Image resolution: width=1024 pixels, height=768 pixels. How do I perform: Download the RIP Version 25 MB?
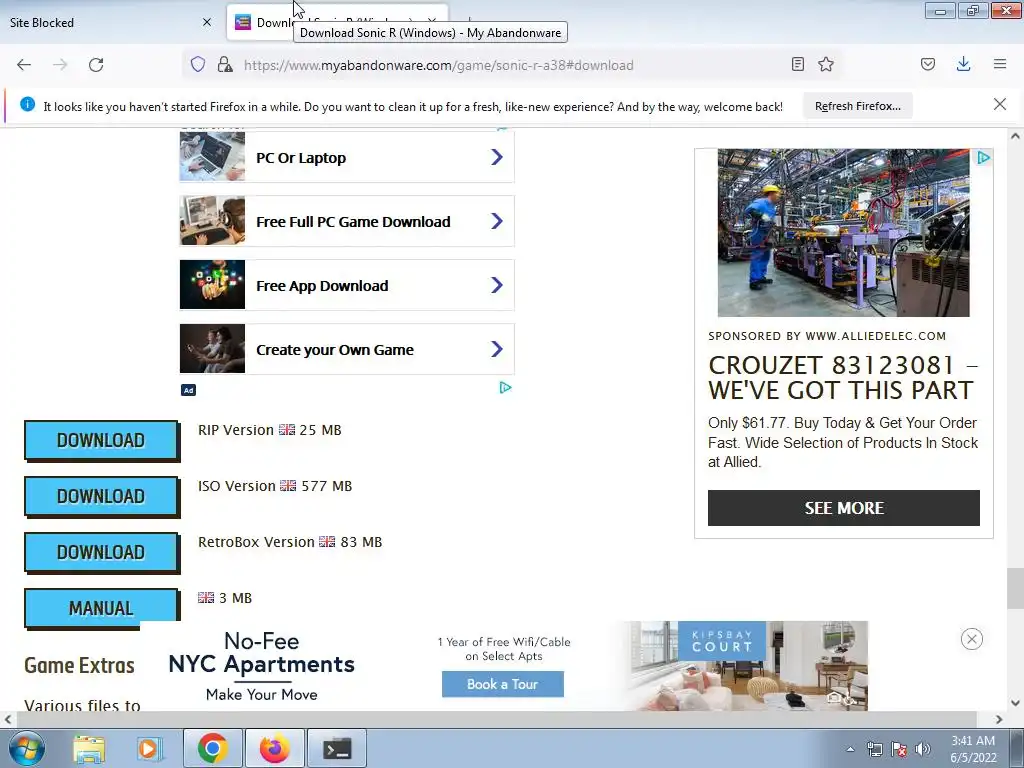coord(101,440)
